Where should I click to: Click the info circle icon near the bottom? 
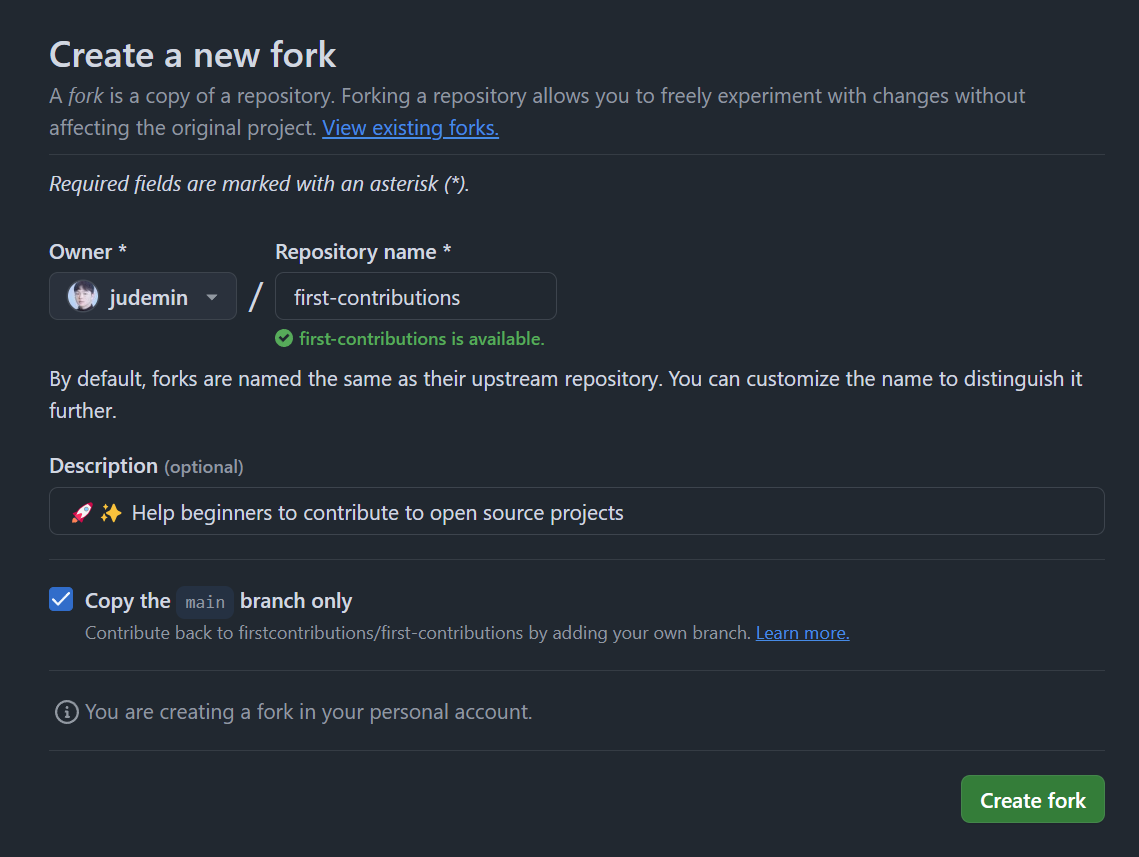point(65,711)
